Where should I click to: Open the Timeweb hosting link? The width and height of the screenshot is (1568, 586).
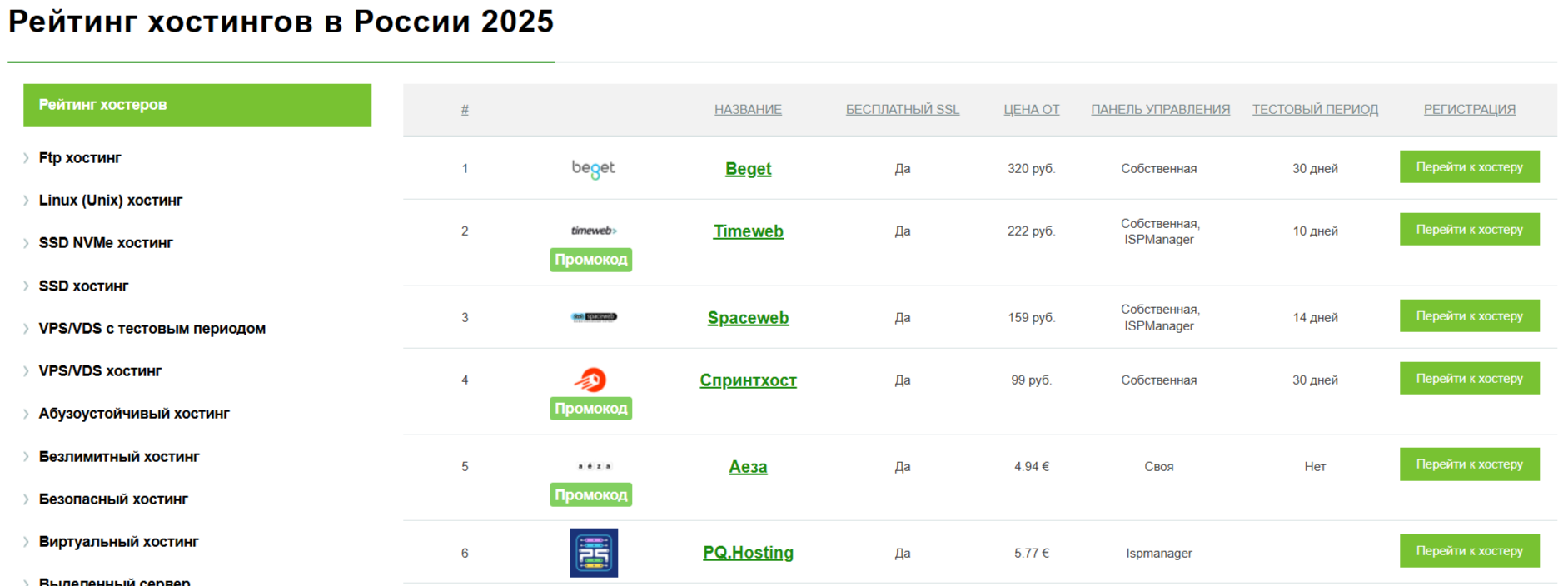tap(748, 231)
